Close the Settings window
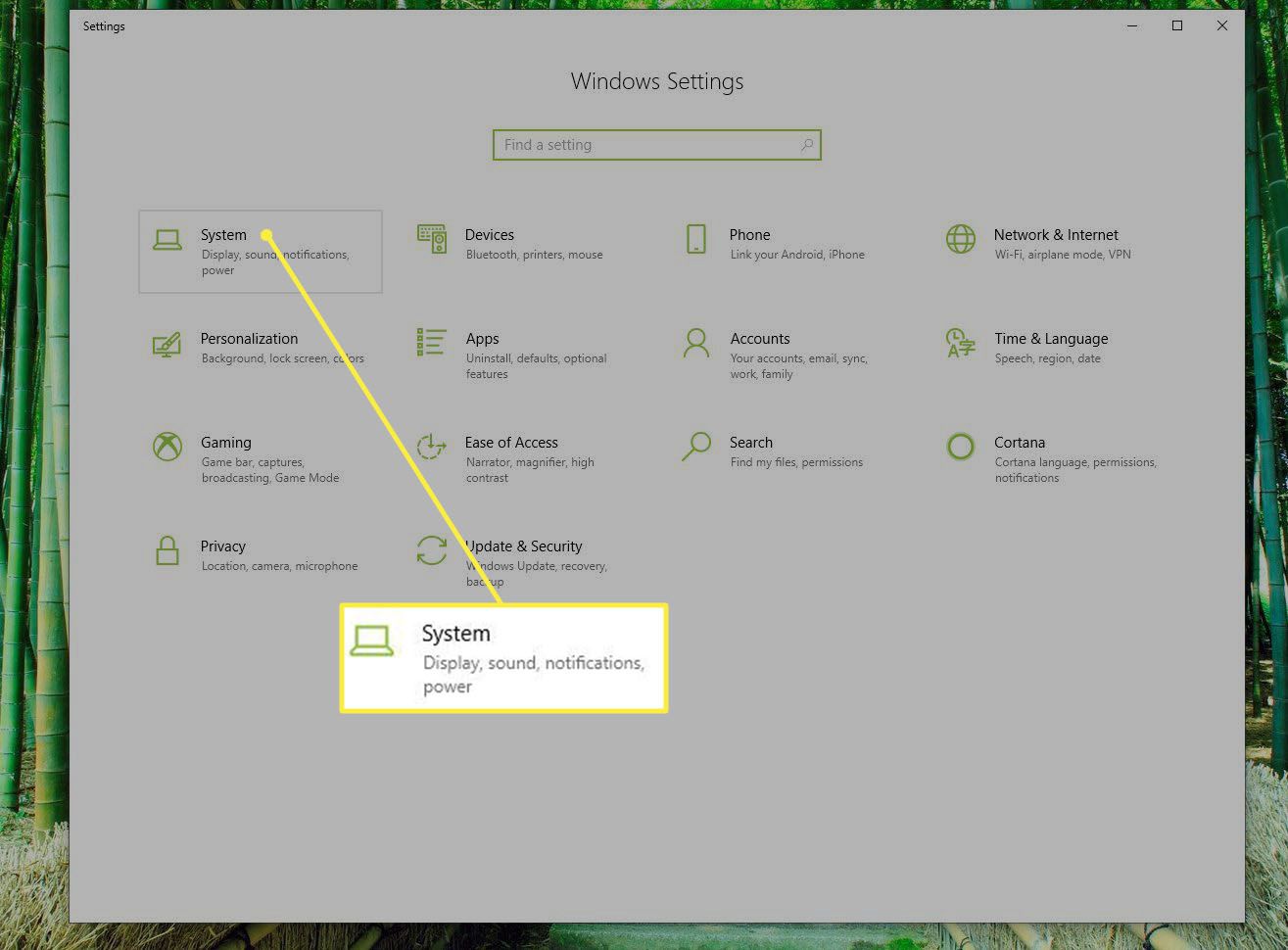Image resolution: width=1288 pixels, height=950 pixels. coord(1222,26)
